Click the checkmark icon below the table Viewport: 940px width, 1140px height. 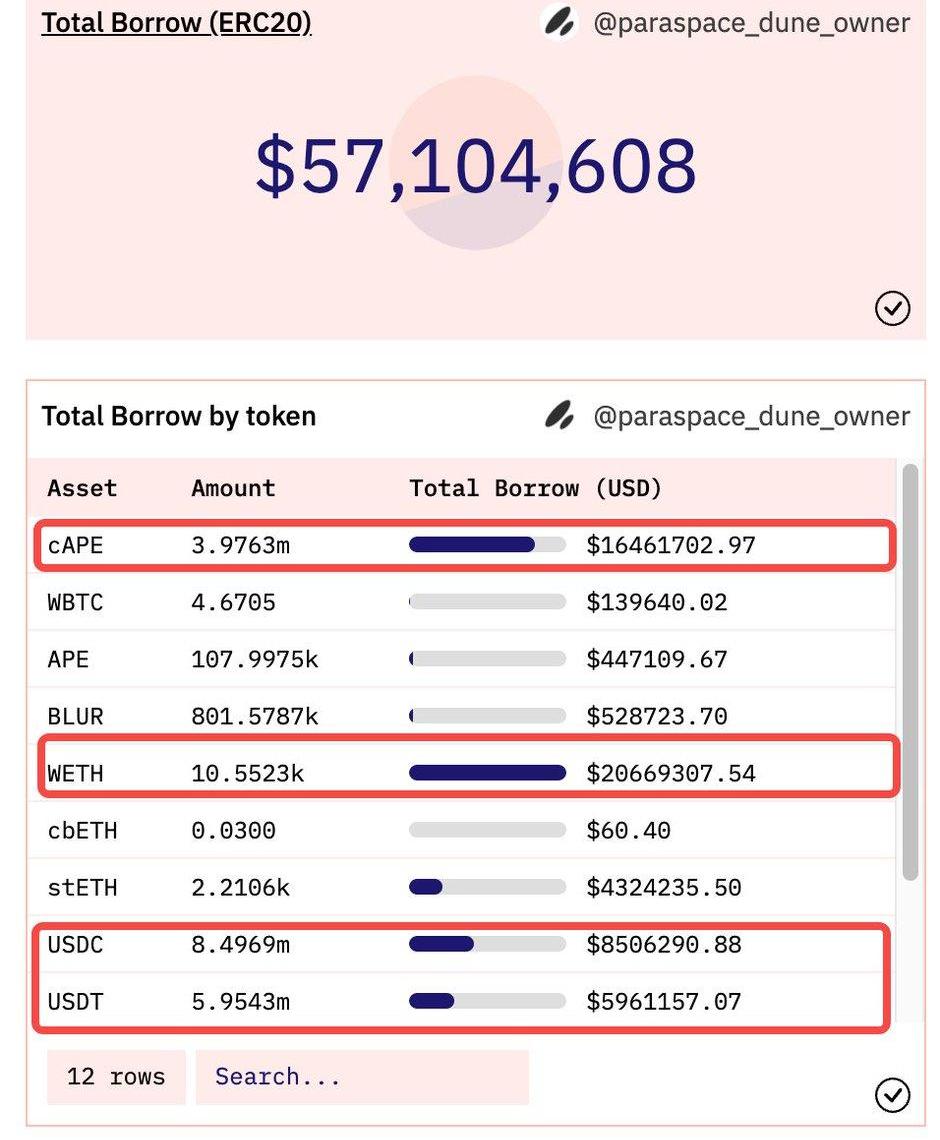point(892,1095)
